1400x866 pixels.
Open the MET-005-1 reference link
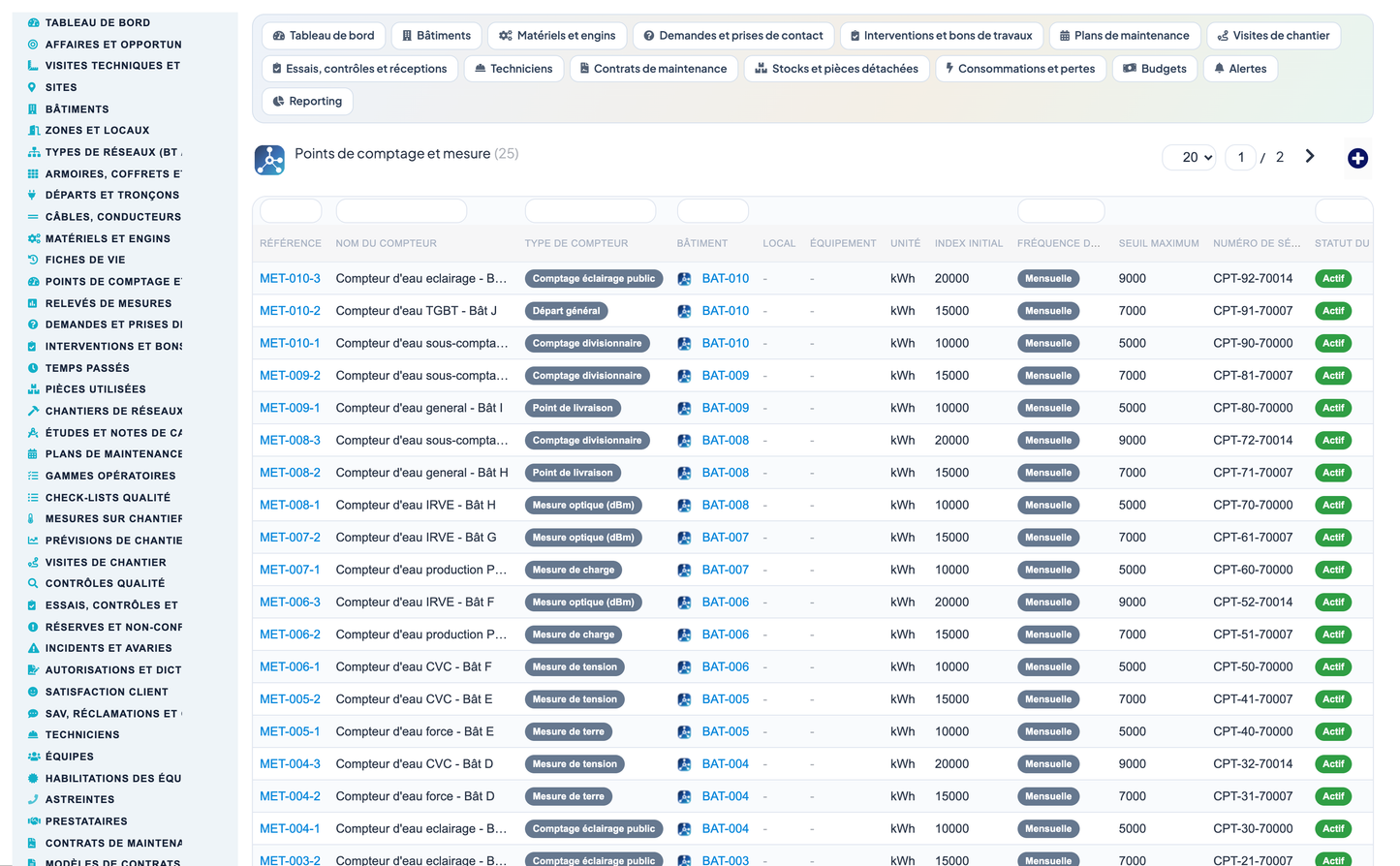click(290, 731)
